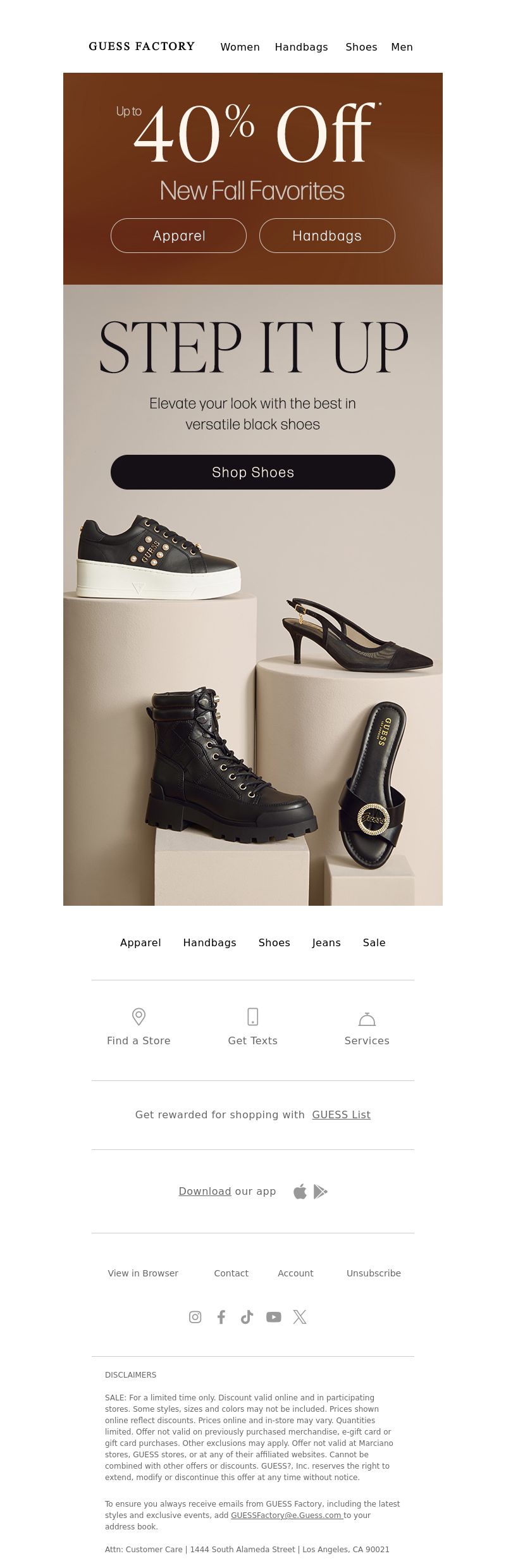Open the TikTok social icon
Image resolution: width=506 pixels, height=1568 pixels.
pyautogui.click(x=247, y=1317)
